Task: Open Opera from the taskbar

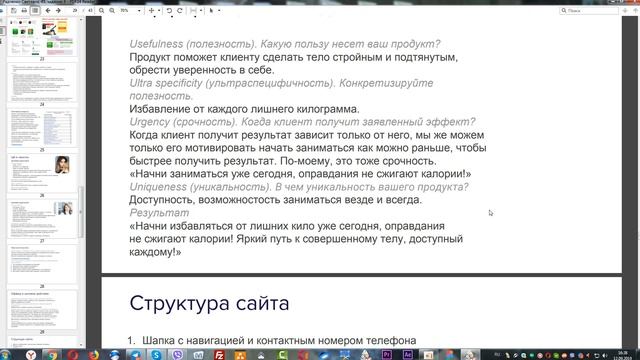Action: pos(73,355)
